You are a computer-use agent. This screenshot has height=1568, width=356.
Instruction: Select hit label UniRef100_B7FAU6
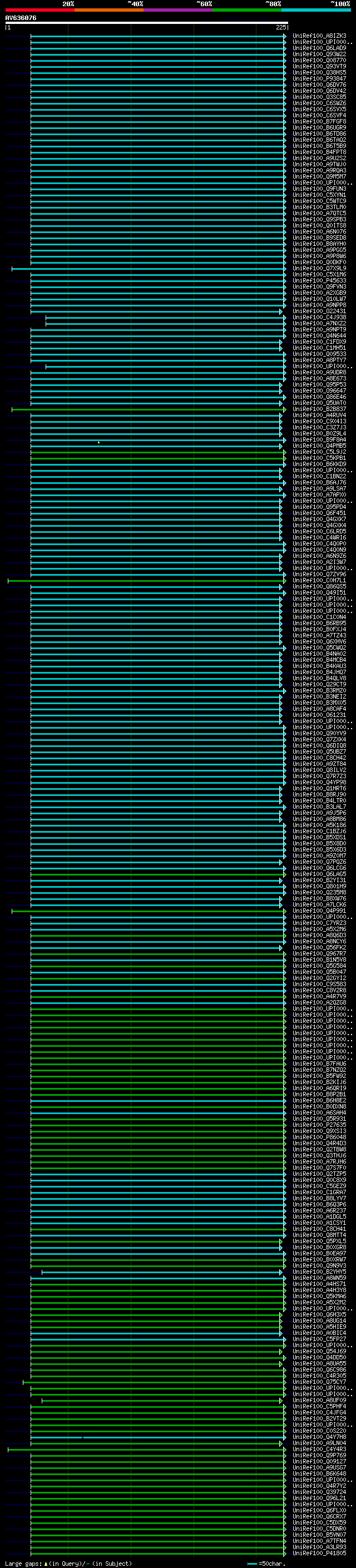pos(319,1064)
